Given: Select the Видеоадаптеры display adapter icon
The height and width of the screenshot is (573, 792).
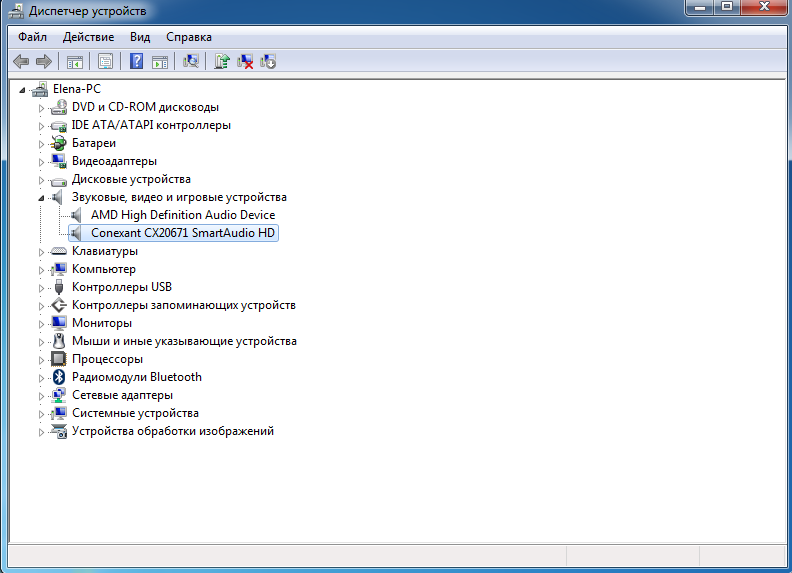Looking at the screenshot, I should (59, 161).
